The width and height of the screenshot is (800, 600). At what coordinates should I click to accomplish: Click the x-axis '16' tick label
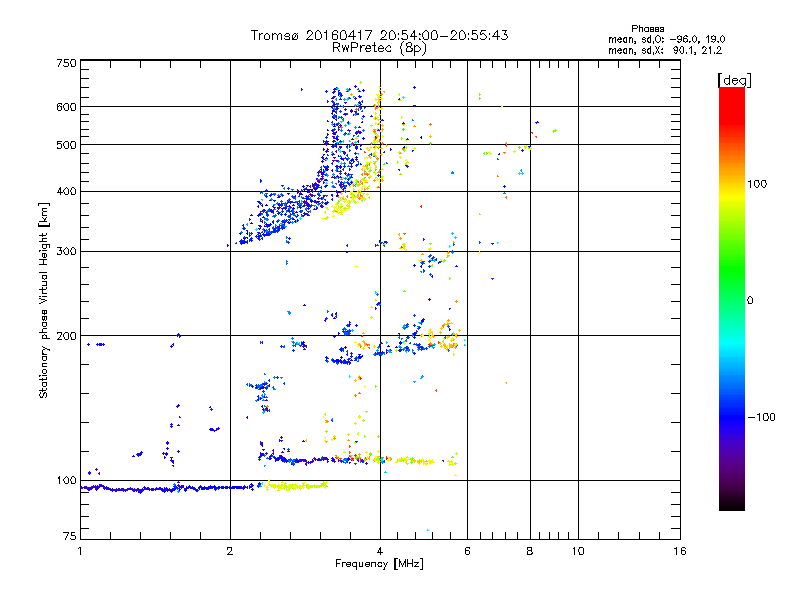tap(680, 551)
